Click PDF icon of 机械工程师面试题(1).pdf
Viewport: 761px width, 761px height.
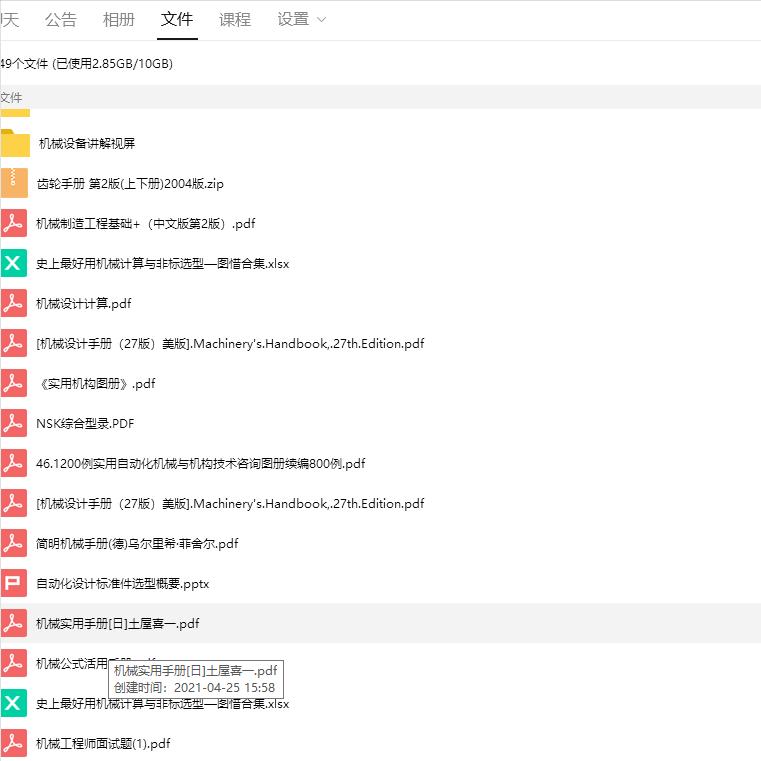[x=14, y=743]
